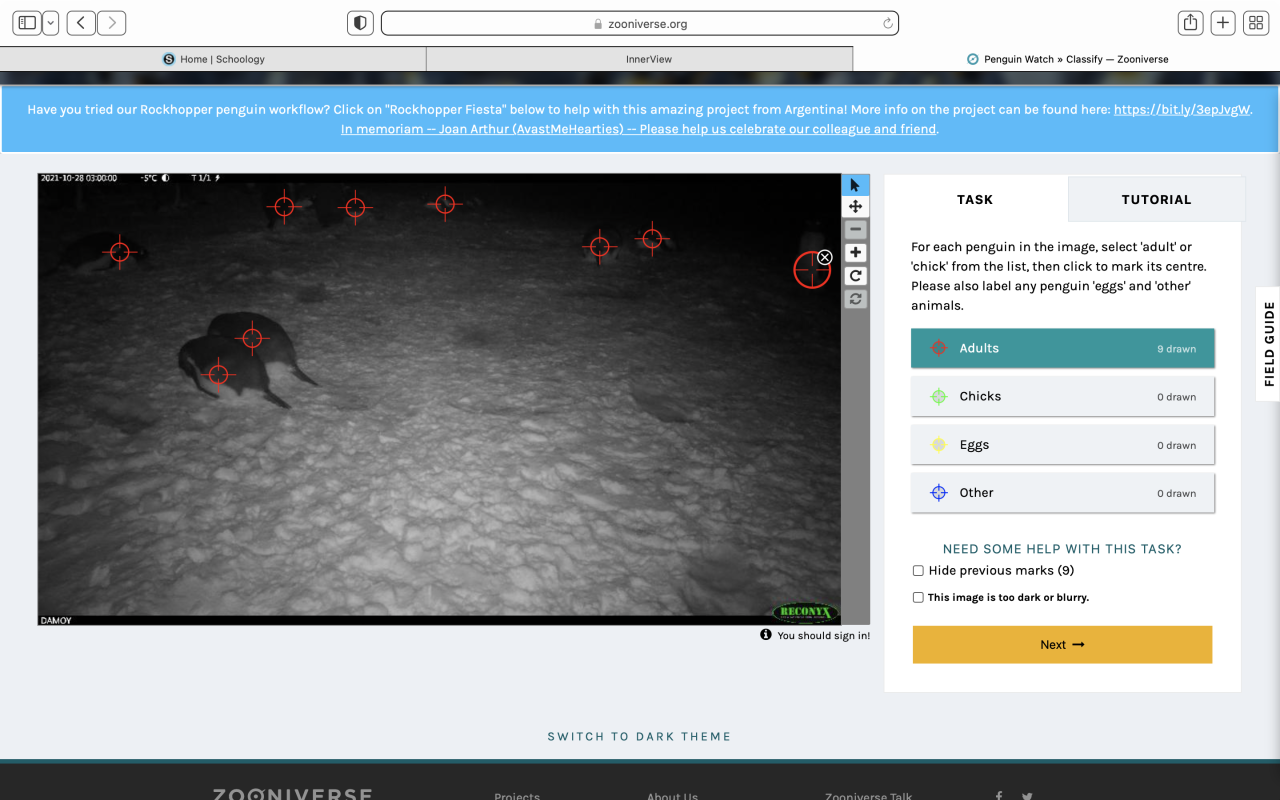Image resolution: width=1280 pixels, height=800 pixels.
Task: Click the blue Other crosshair icon
Action: [938, 493]
